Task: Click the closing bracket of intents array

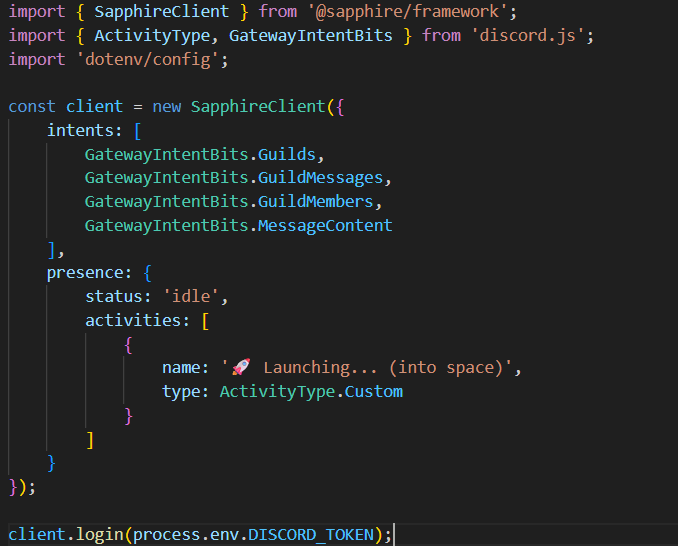Action: [51, 250]
